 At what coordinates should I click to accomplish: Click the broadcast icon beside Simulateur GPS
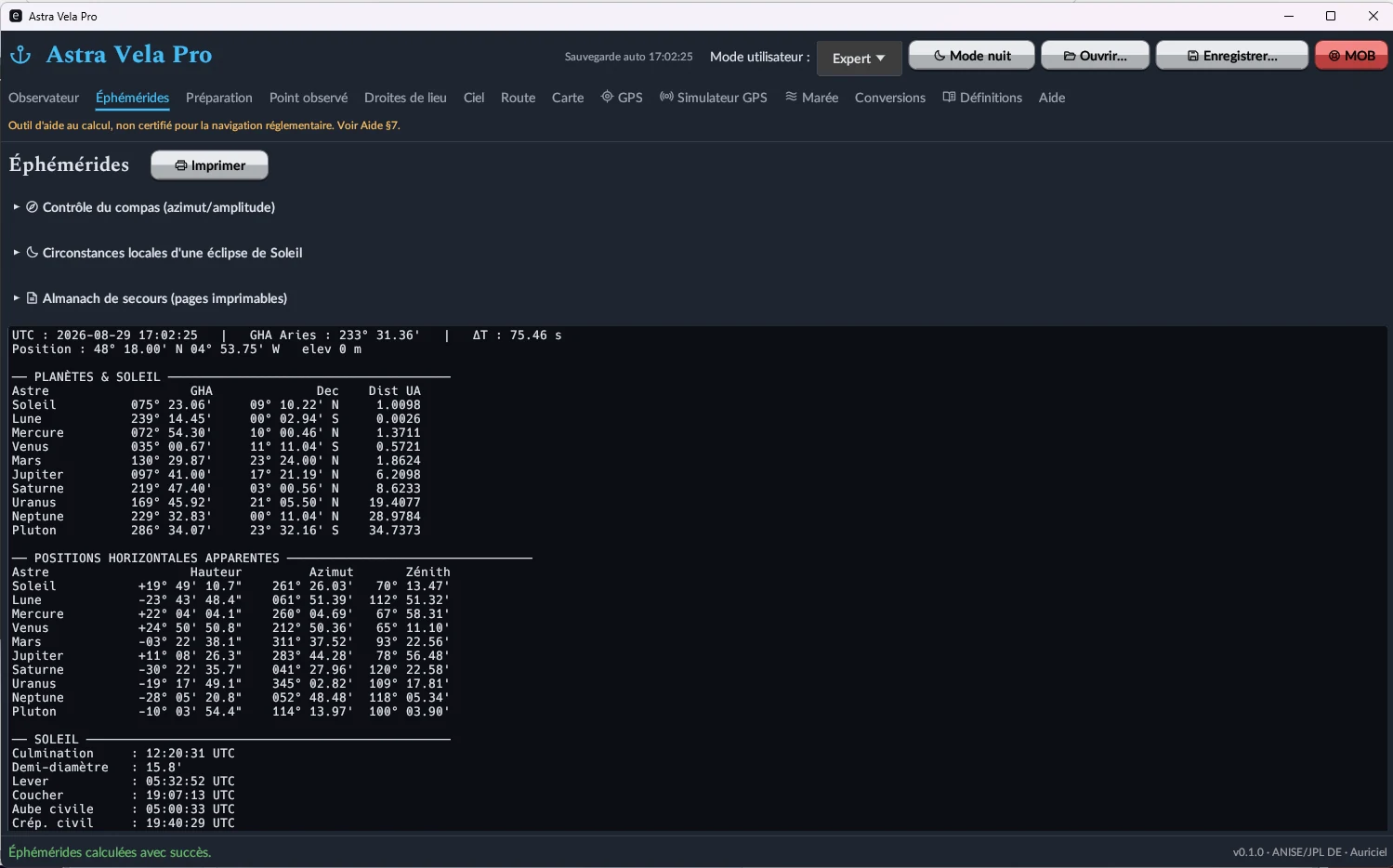[x=666, y=97]
